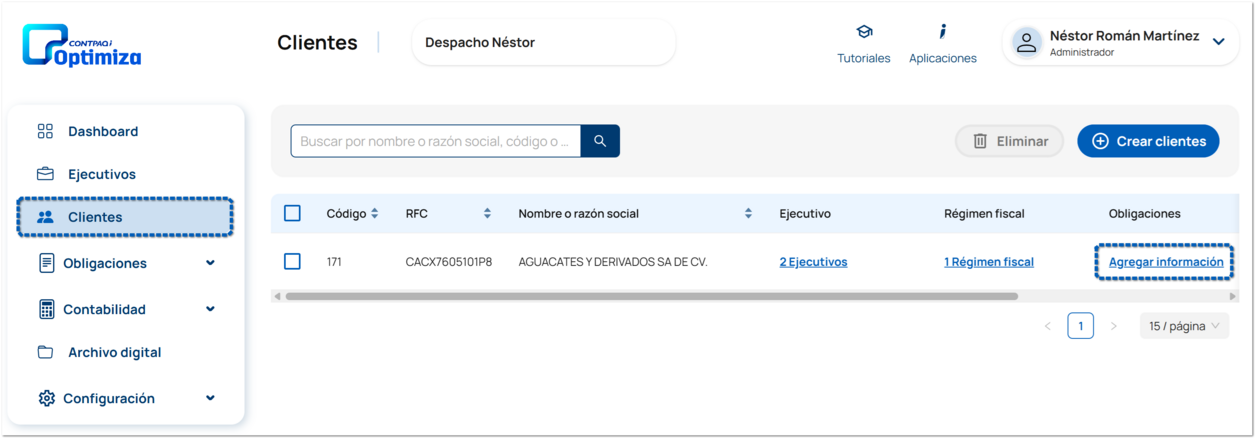
Task: Sort by Nombre o razón social arrows
Action: click(748, 214)
